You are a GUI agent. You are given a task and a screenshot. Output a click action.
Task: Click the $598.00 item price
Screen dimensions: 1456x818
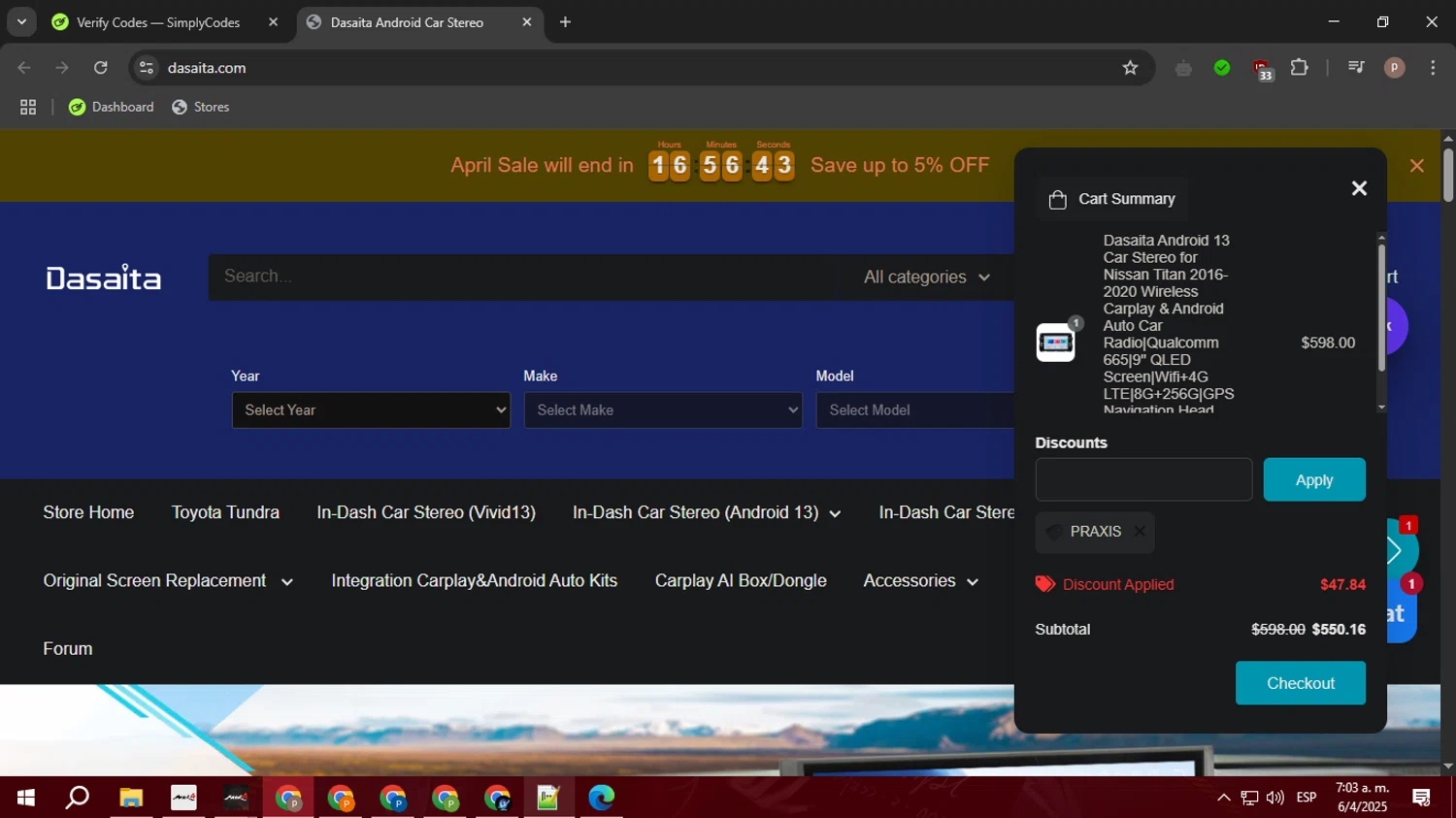pyautogui.click(x=1328, y=343)
